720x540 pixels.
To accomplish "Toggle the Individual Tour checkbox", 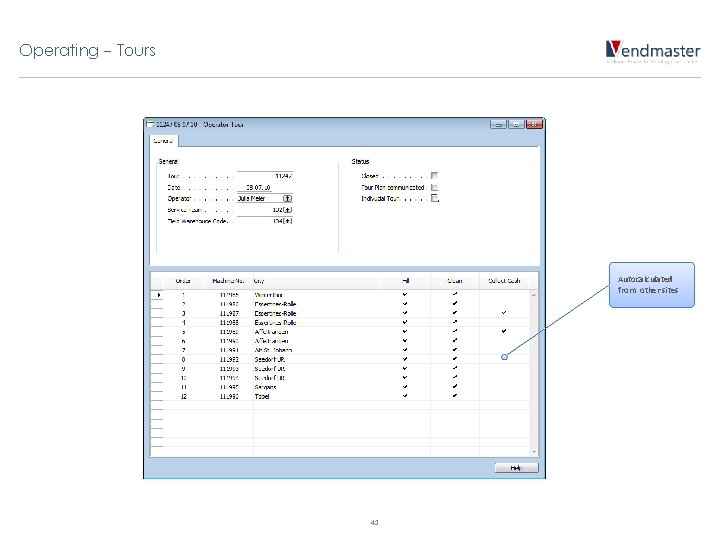I will [434, 198].
